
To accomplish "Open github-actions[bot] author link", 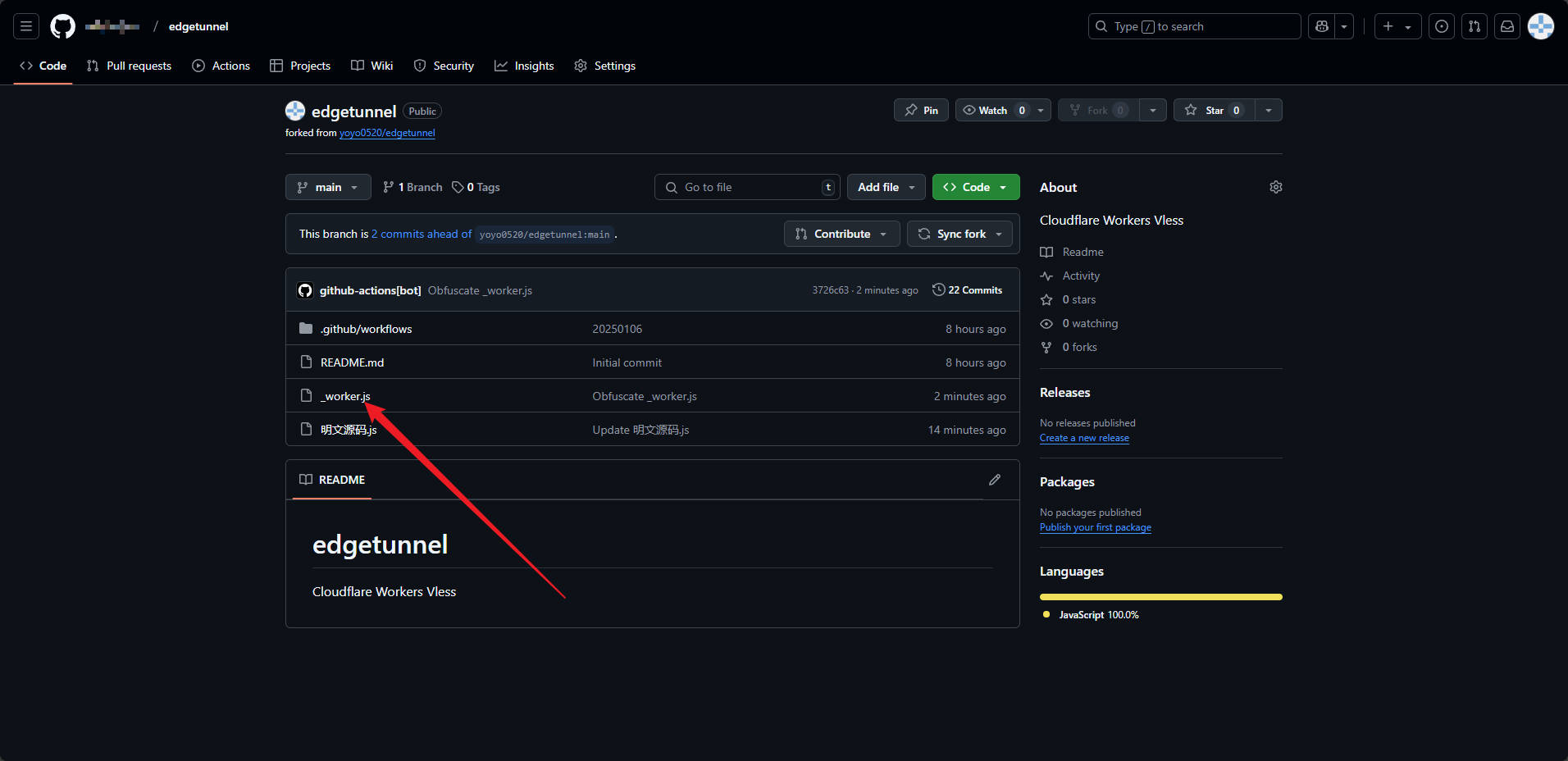I will [x=370, y=290].
